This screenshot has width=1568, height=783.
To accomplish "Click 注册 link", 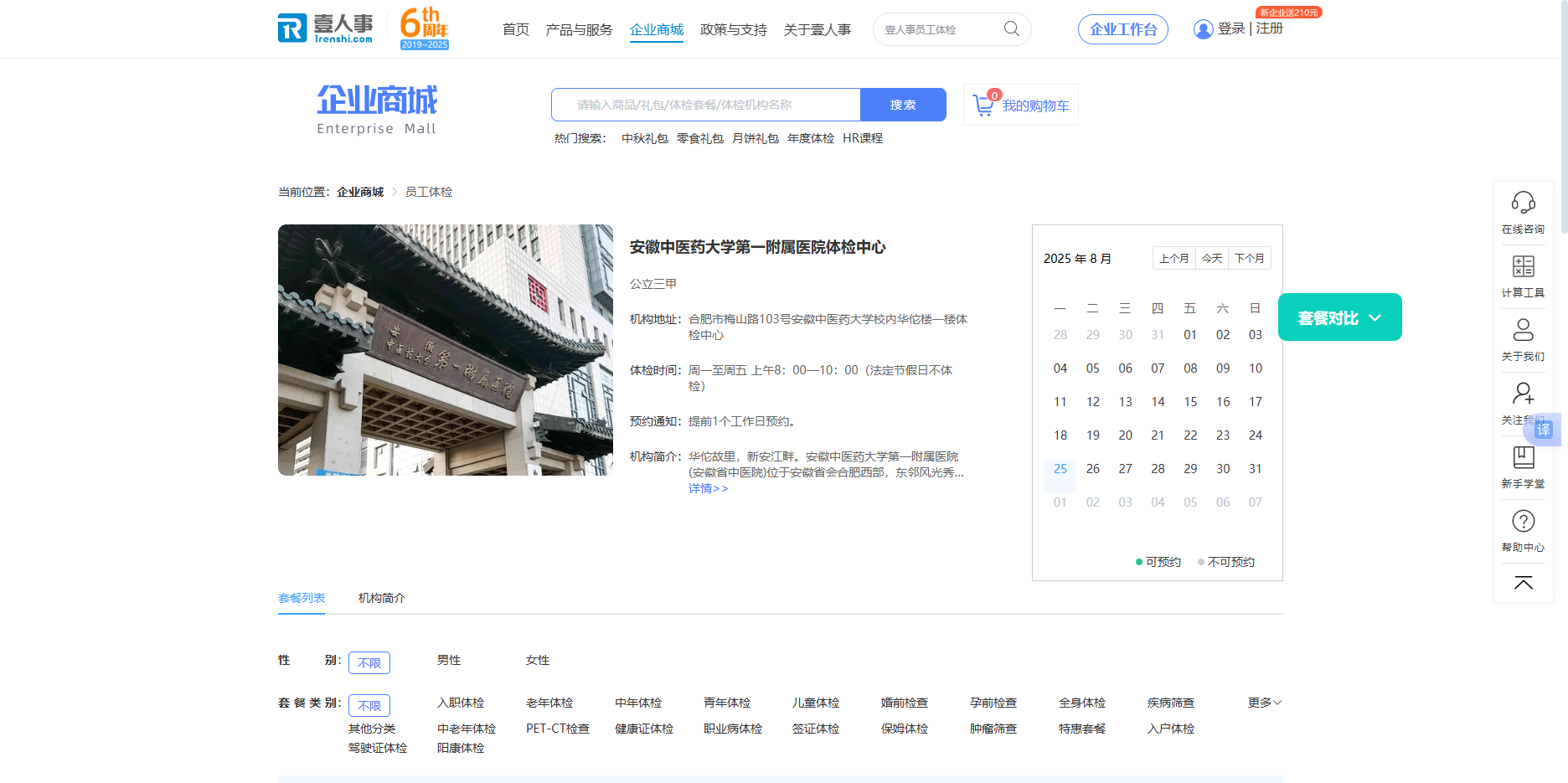I will [x=1270, y=28].
